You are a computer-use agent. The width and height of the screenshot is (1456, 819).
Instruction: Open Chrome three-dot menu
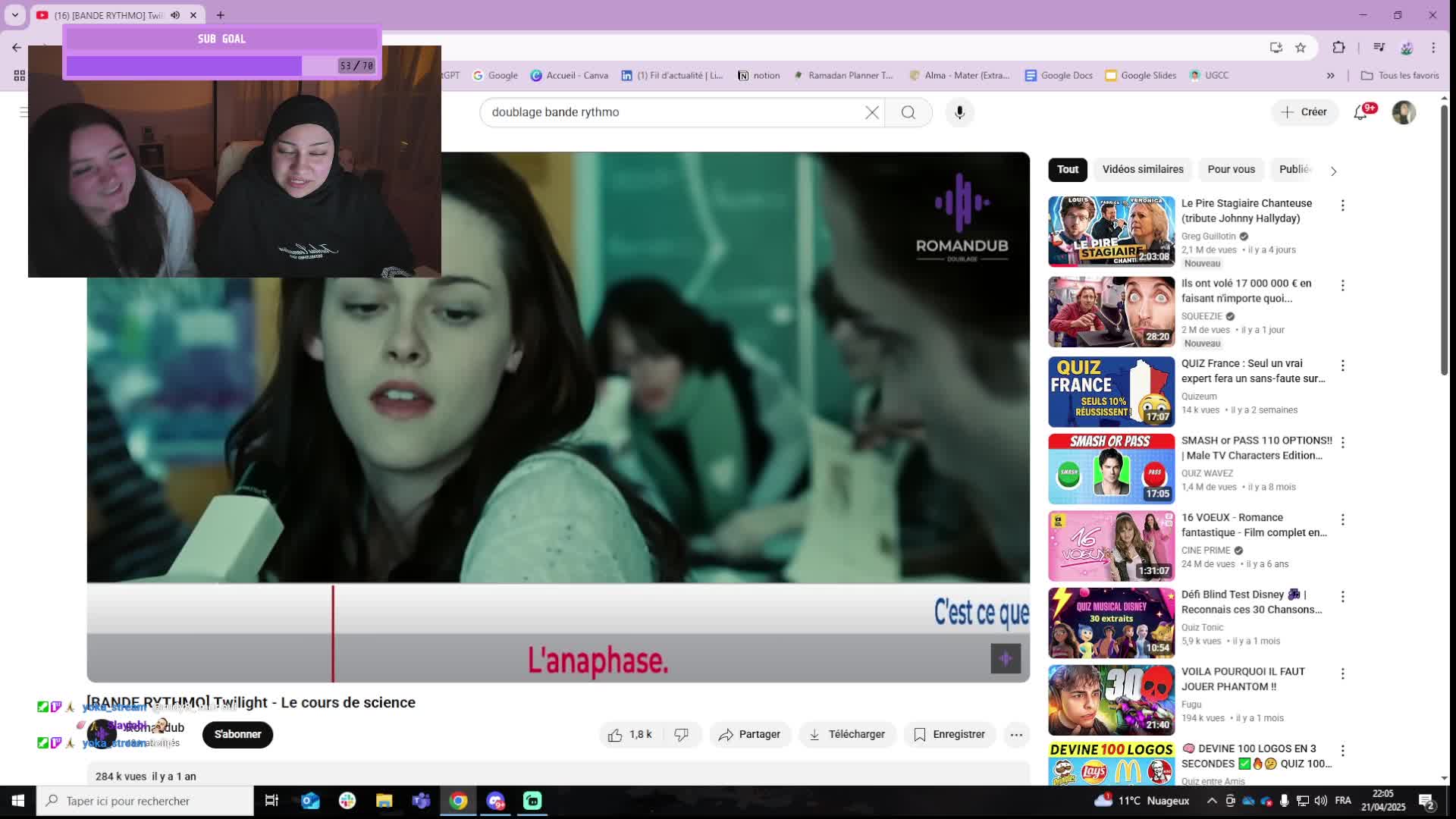tap(1433, 47)
